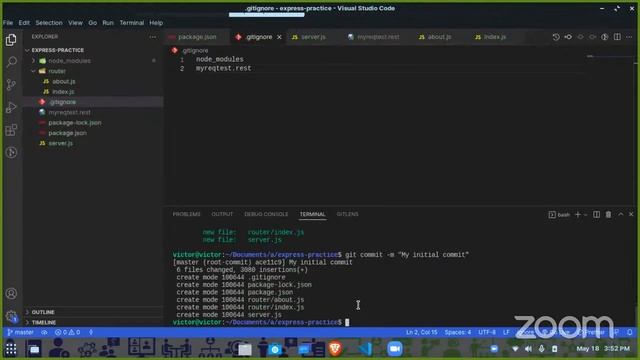This screenshot has width=640, height=360.
Task: Open about.js in the explorer tree
Action: [x=64, y=81]
